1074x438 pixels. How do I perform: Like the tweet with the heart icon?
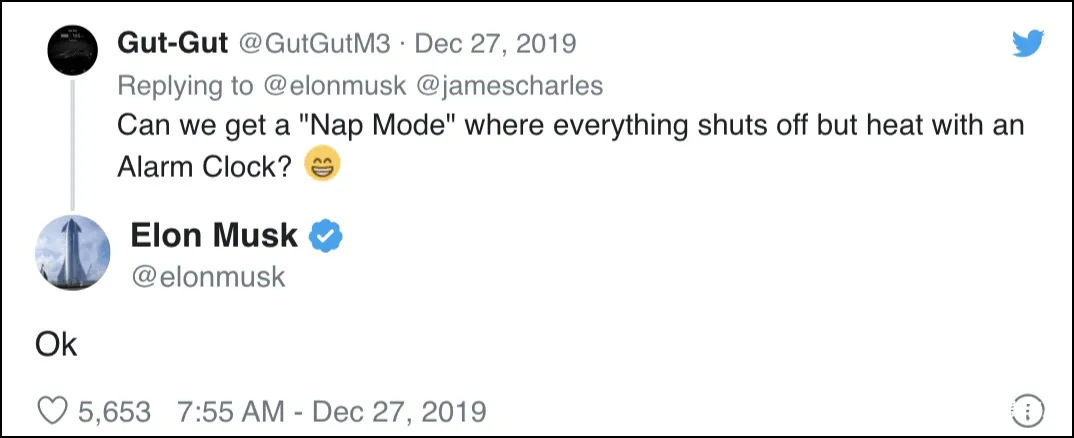tap(52, 410)
